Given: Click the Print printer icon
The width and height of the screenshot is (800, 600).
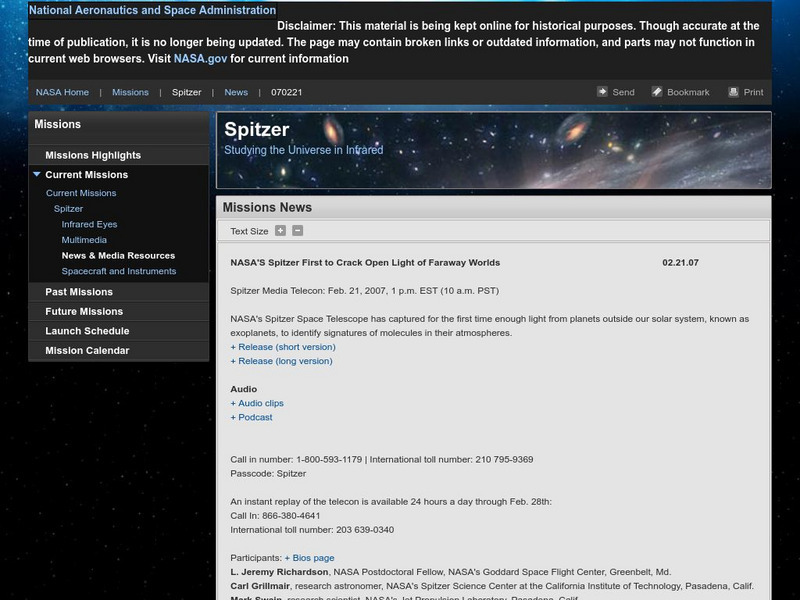Looking at the screenshot, I should coord(733,92).
